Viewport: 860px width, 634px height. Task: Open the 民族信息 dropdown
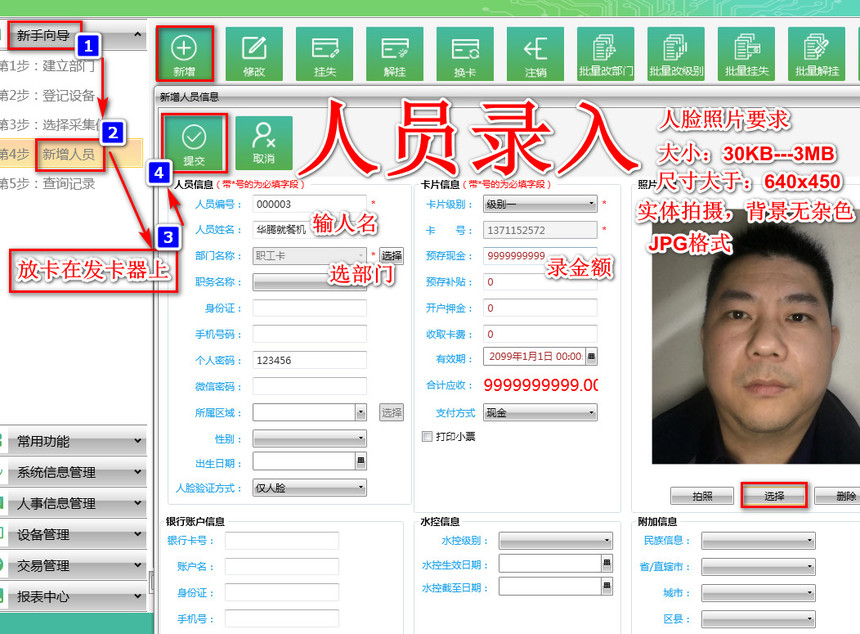pos(759,541)
